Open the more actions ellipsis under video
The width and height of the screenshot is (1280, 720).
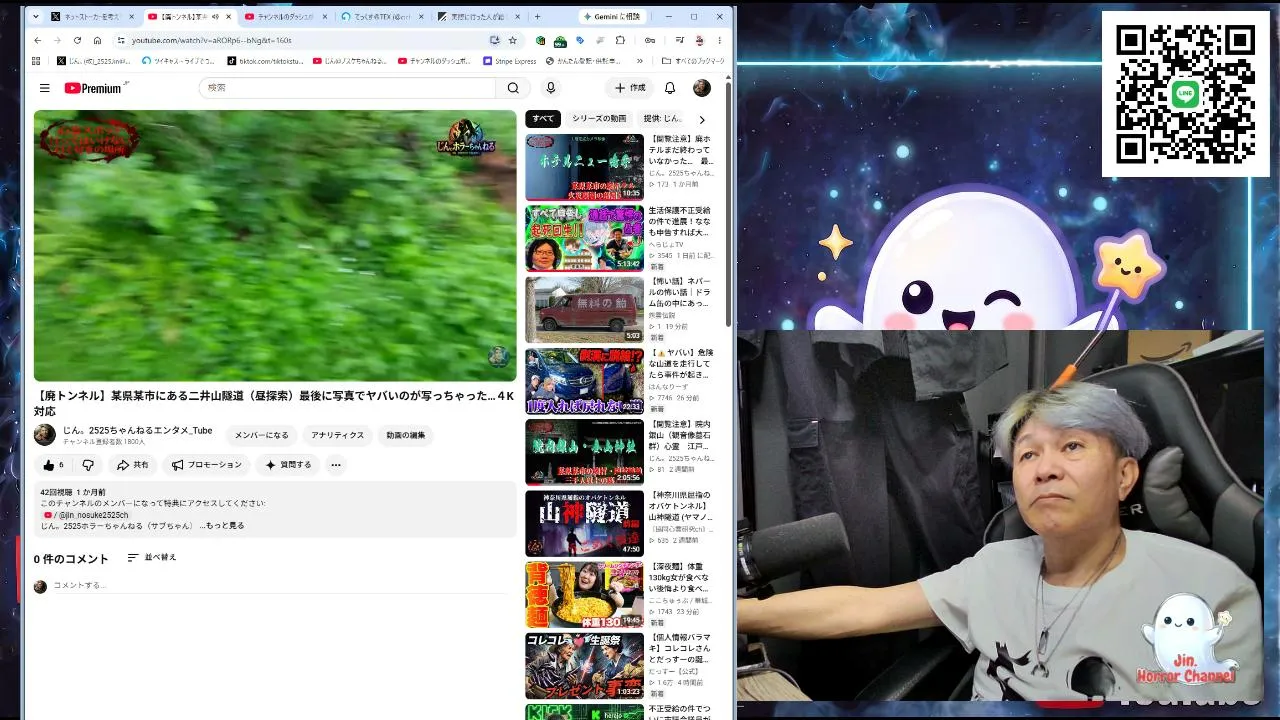pyautogui.click(x=336, y=465)
